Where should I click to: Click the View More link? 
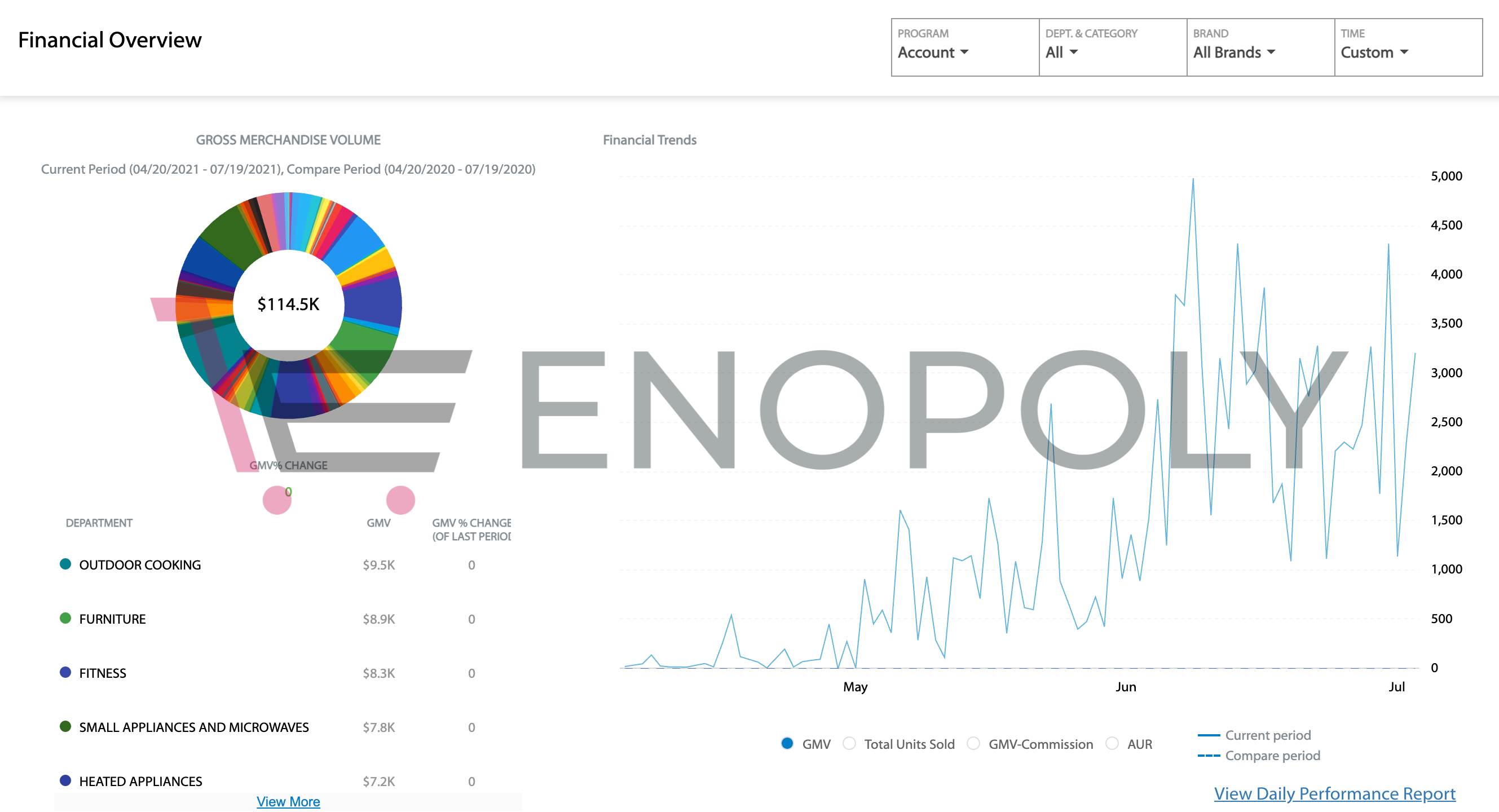pos(288,801)
